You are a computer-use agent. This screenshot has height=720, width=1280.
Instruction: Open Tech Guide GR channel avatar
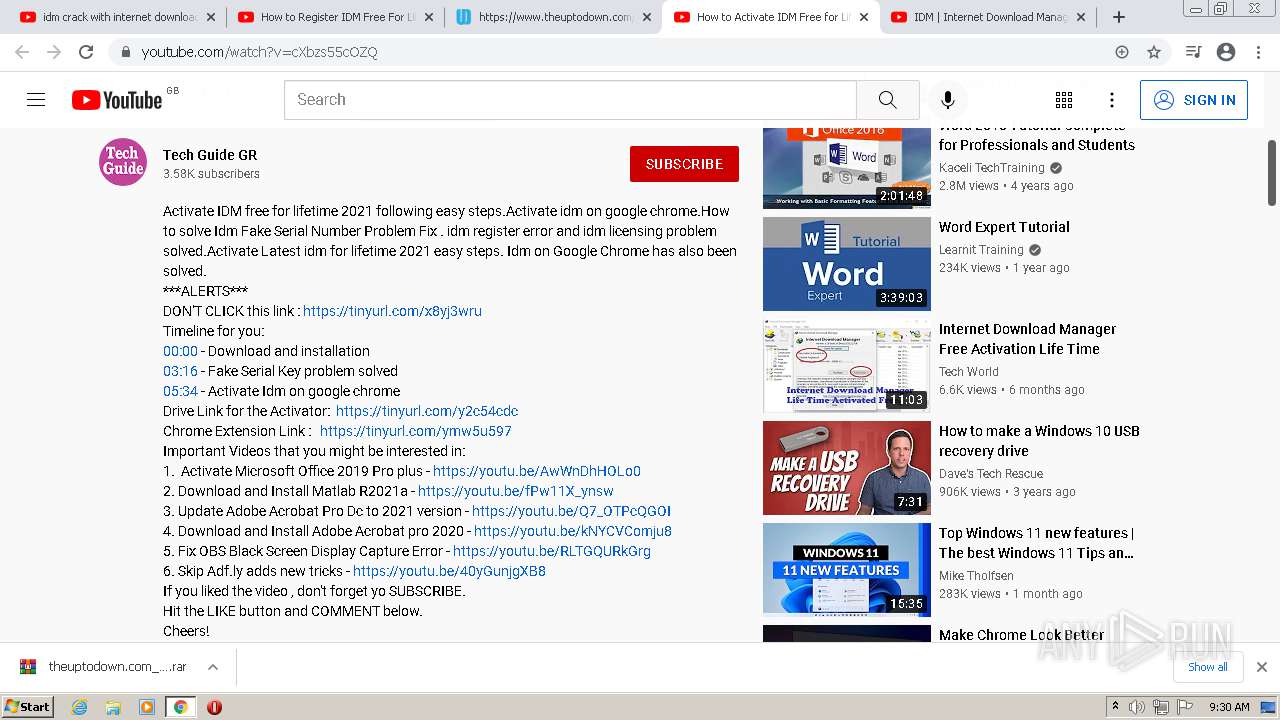pyautogui.click(x=123, y=162)
